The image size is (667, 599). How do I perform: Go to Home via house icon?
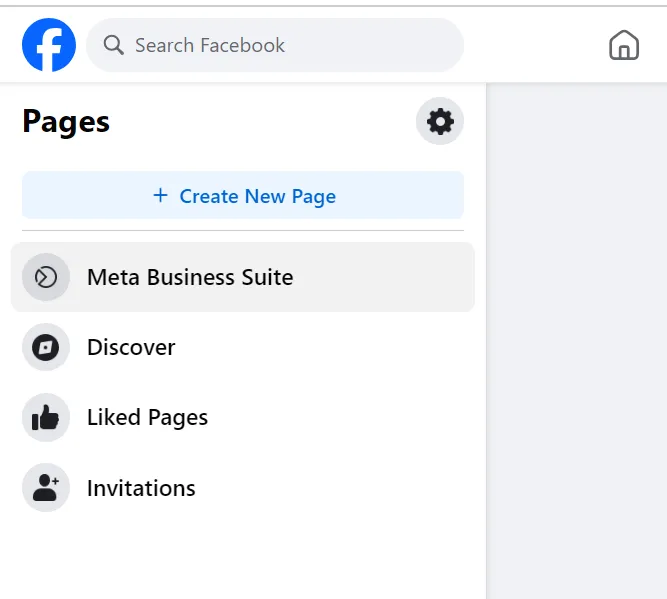pyautogui.click(x=624, y=45)
